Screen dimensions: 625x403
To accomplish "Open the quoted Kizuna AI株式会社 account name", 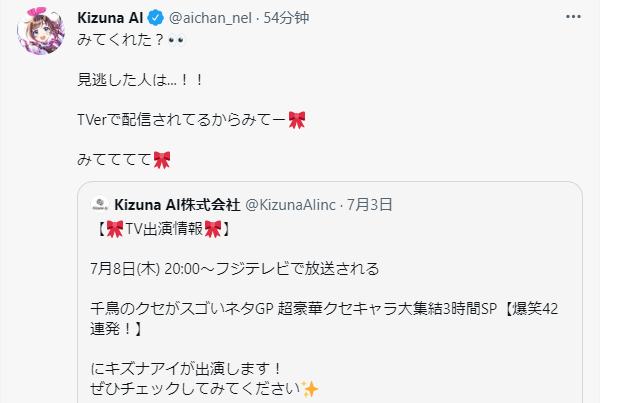I will pyautogui.click(x=177, y=205).
